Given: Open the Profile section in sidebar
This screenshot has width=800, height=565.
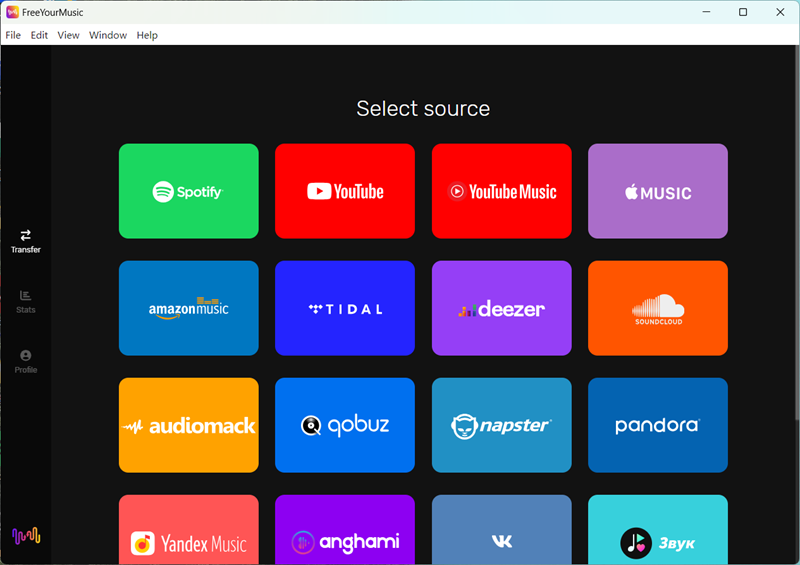Looking at the screenshot, I should point(26,362).
